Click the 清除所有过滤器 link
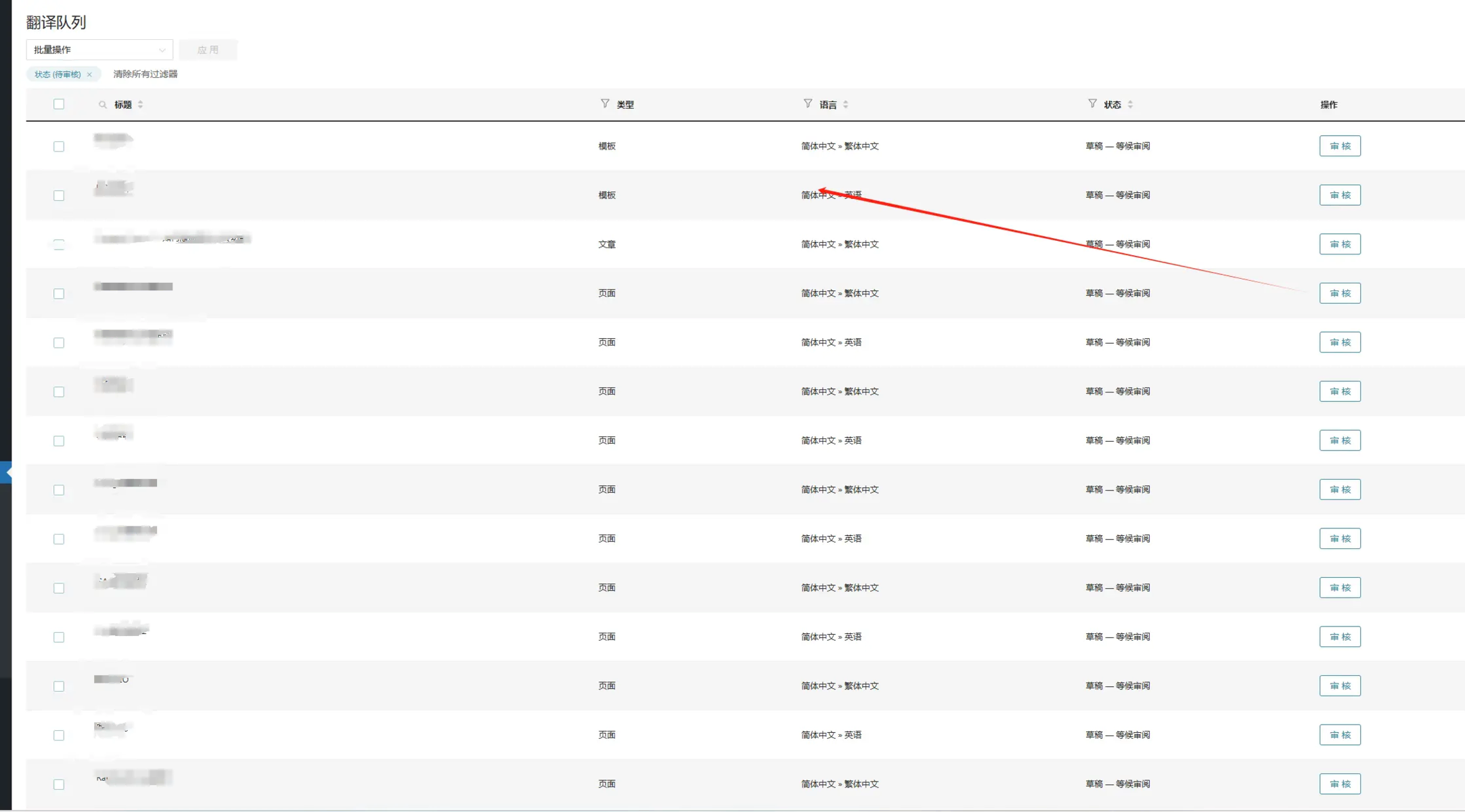The image size is (1465, 812). coord(145,74)
